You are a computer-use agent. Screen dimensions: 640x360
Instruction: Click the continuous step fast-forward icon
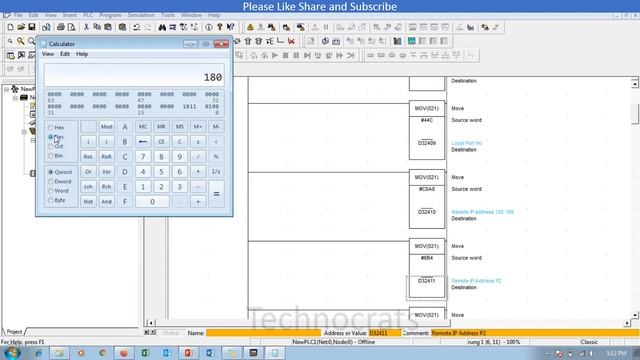click(x=340, y=55)
